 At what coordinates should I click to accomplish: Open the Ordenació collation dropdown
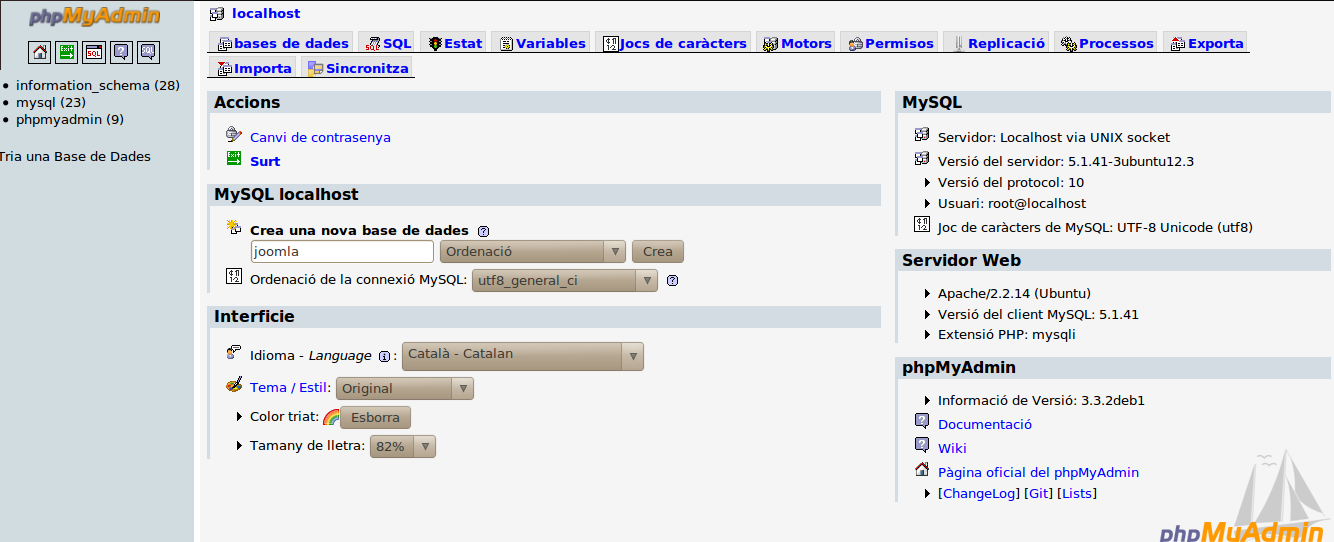click(532, 252)
